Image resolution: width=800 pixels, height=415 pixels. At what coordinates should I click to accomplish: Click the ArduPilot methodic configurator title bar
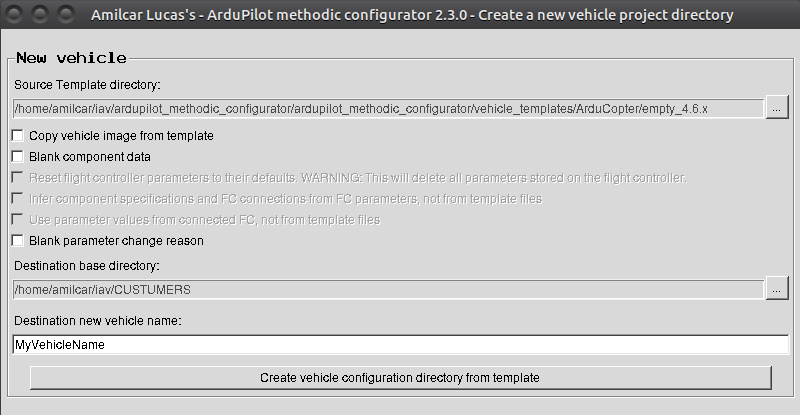point(412,15)
